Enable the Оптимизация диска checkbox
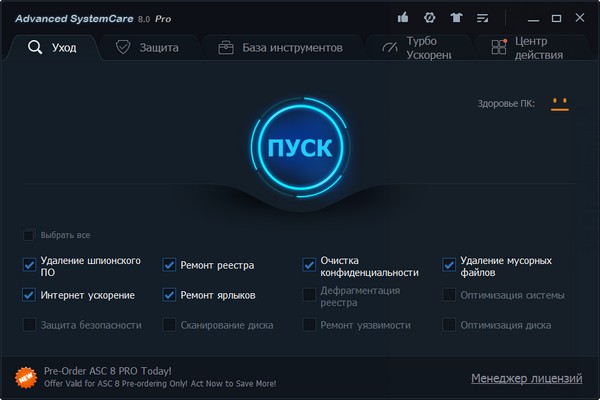This screenshot has height=400, width=600. 449,325
